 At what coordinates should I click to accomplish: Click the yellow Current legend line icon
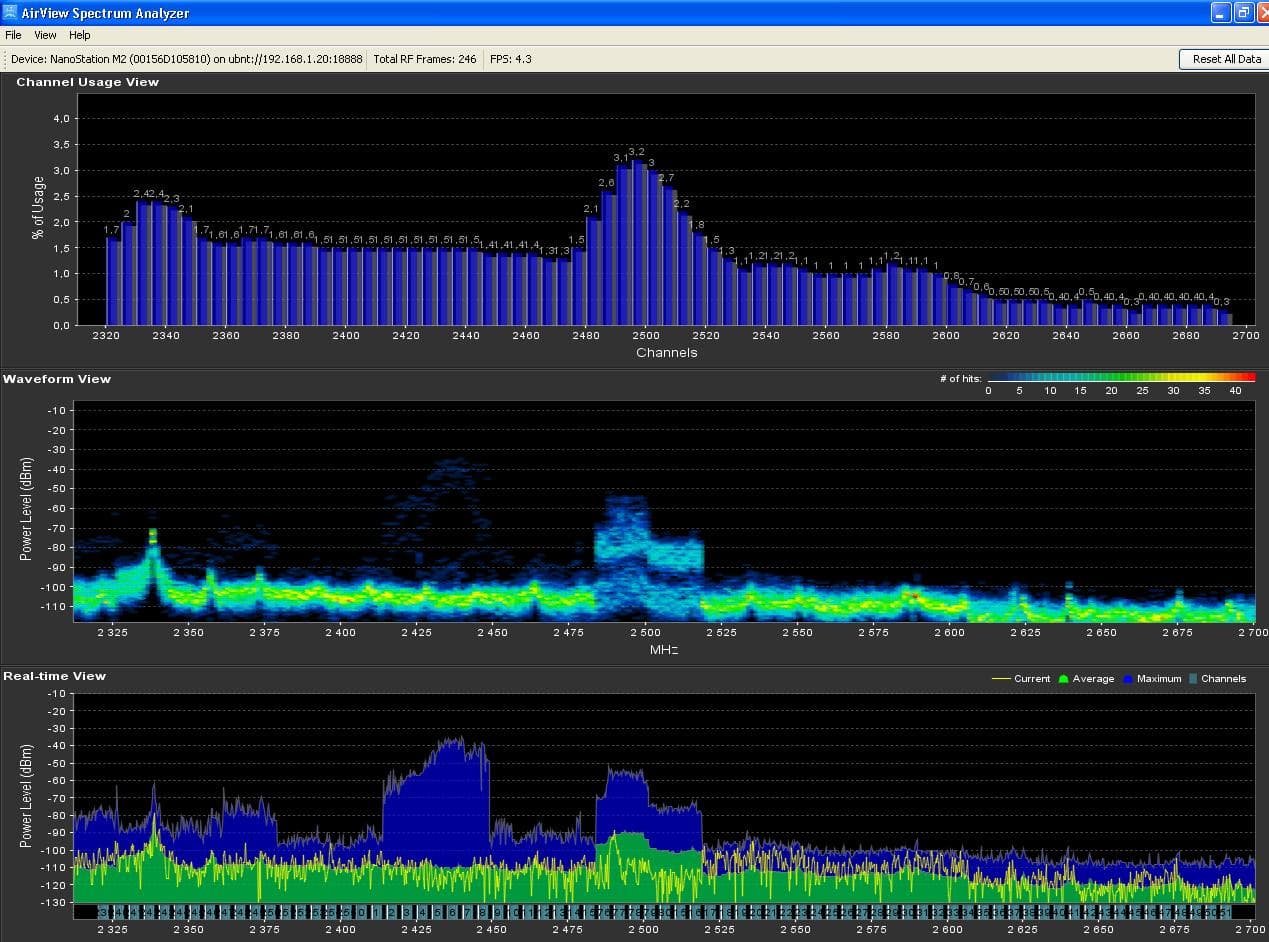(1000, 679)
